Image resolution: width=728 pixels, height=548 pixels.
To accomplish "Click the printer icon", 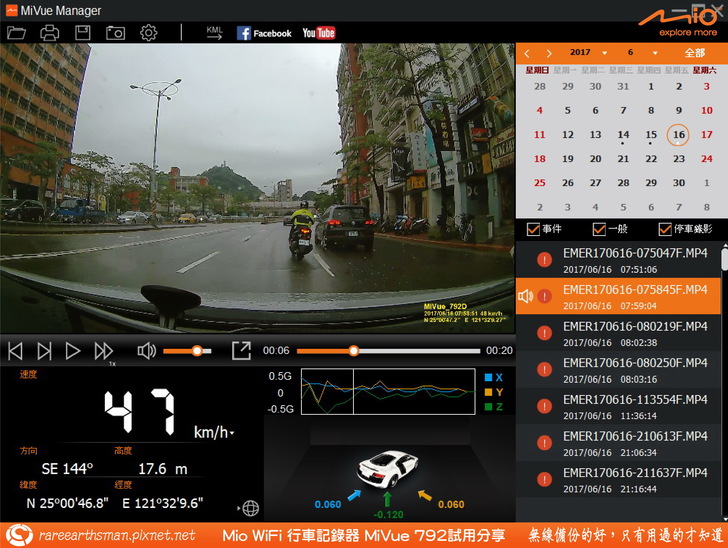I will 50,33.
